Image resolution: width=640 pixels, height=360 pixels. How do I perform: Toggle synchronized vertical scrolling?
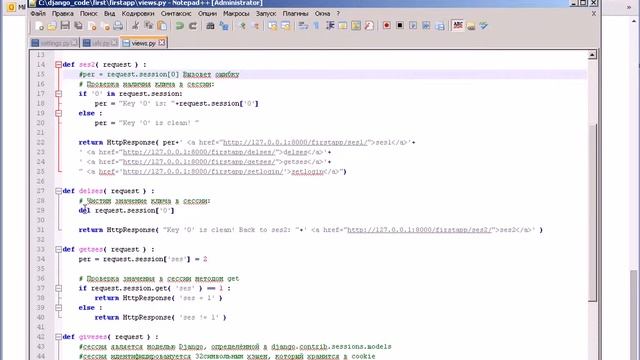tap(272, 26)
